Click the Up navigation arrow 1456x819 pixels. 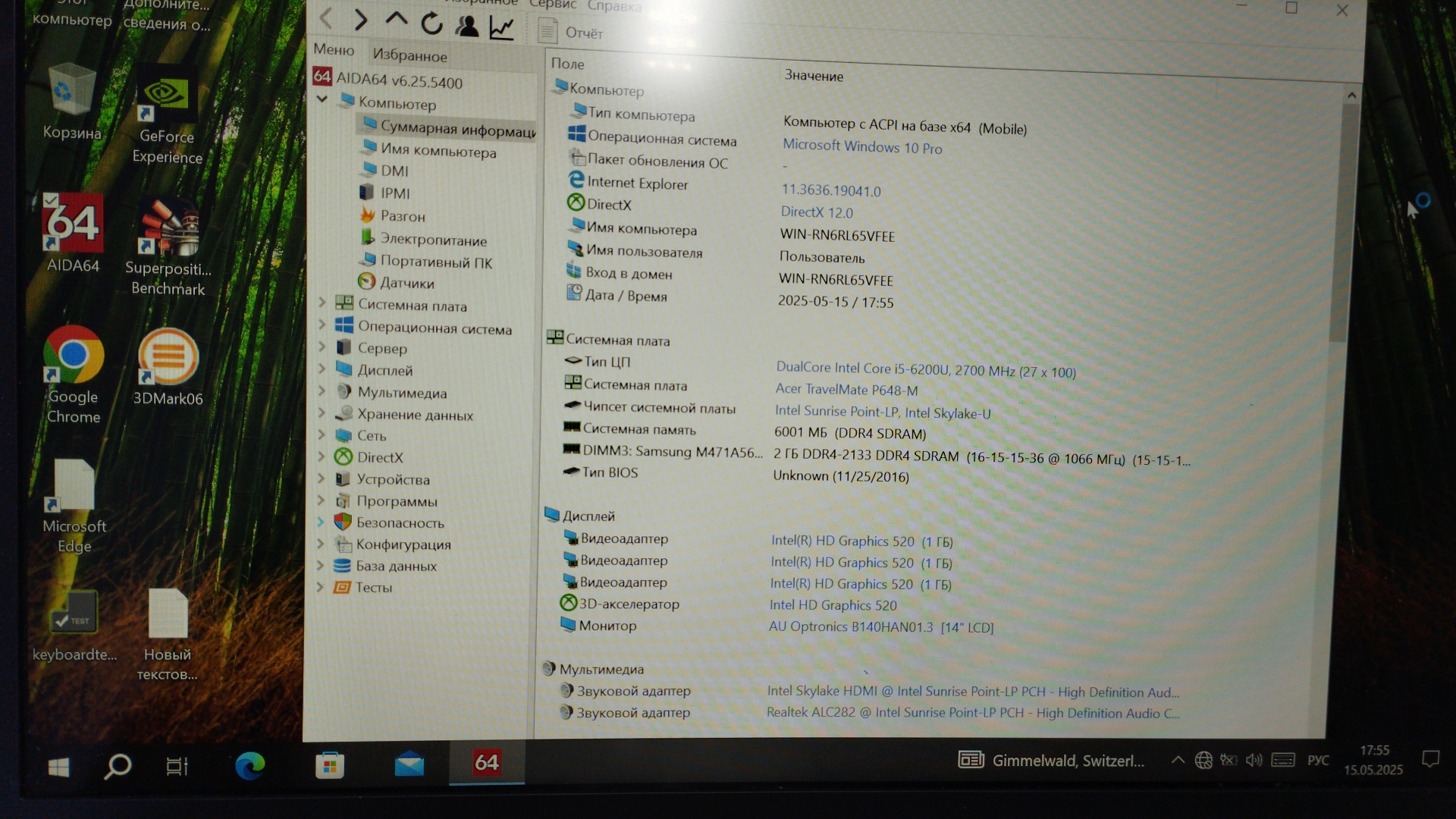(x=396, y=20)
